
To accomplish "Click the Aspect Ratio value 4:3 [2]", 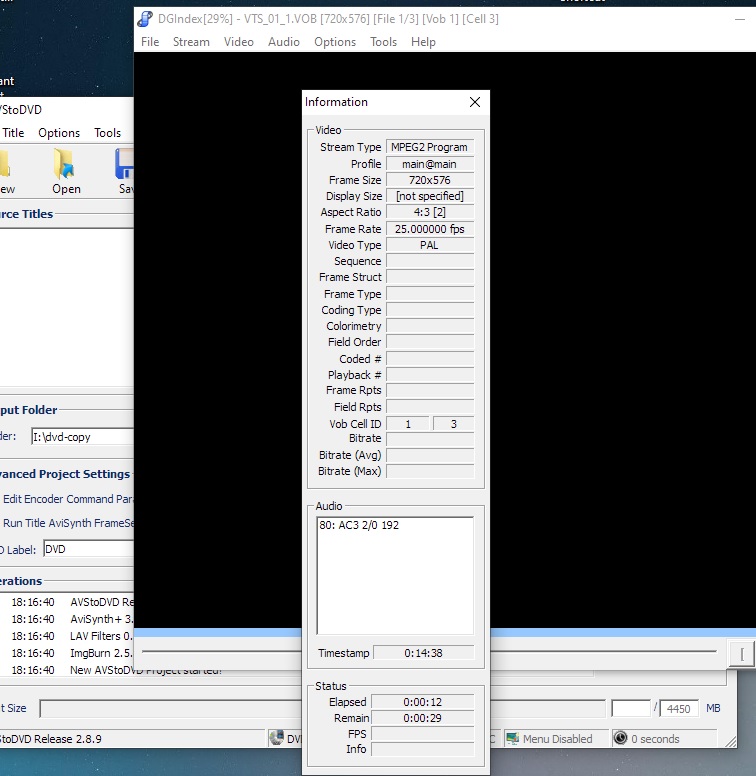I will coord(429,212).
